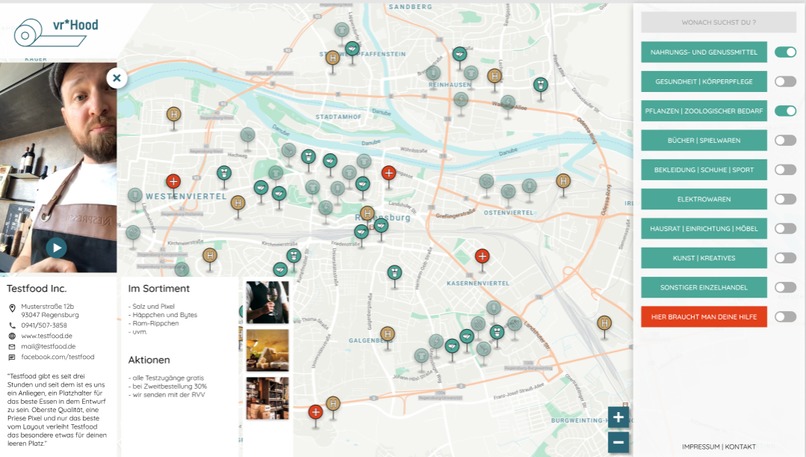
Task: Click tan marker left of Stadtamhof area
Action: tap(174, 114)
